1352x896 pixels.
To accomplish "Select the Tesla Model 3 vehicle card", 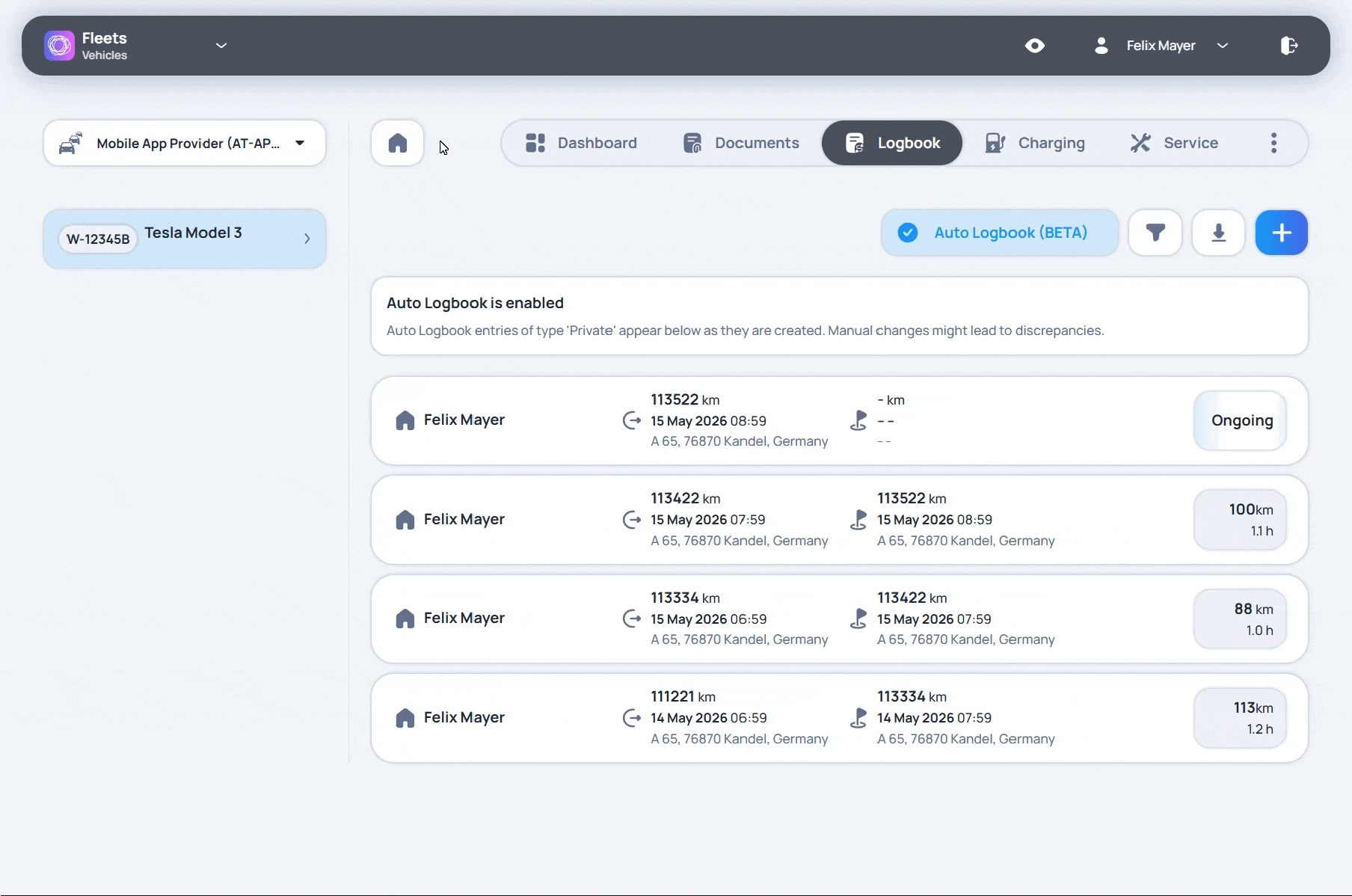I will (x=185, y=239).
